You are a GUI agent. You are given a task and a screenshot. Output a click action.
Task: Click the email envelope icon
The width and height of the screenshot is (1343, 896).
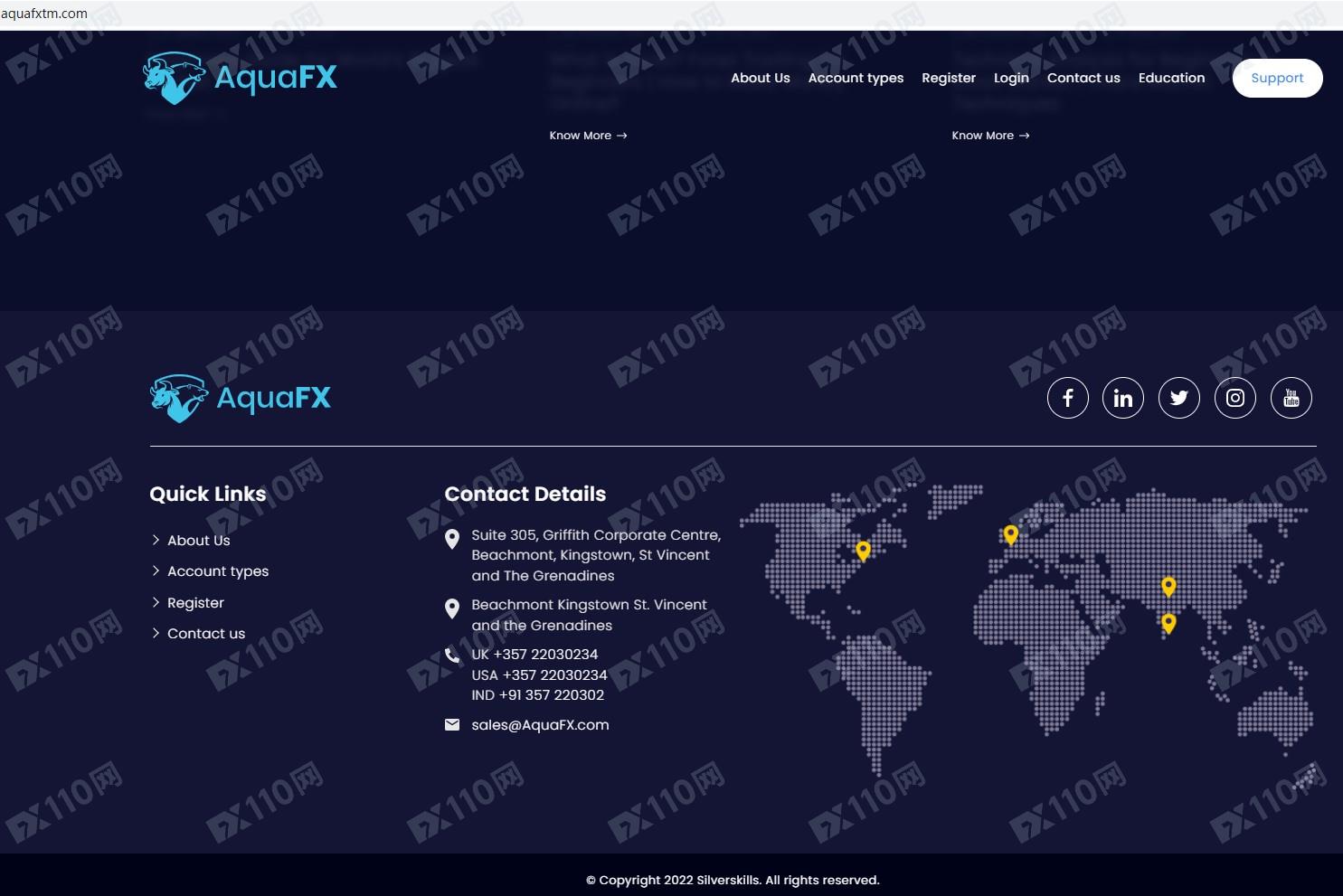coord(452,725)
